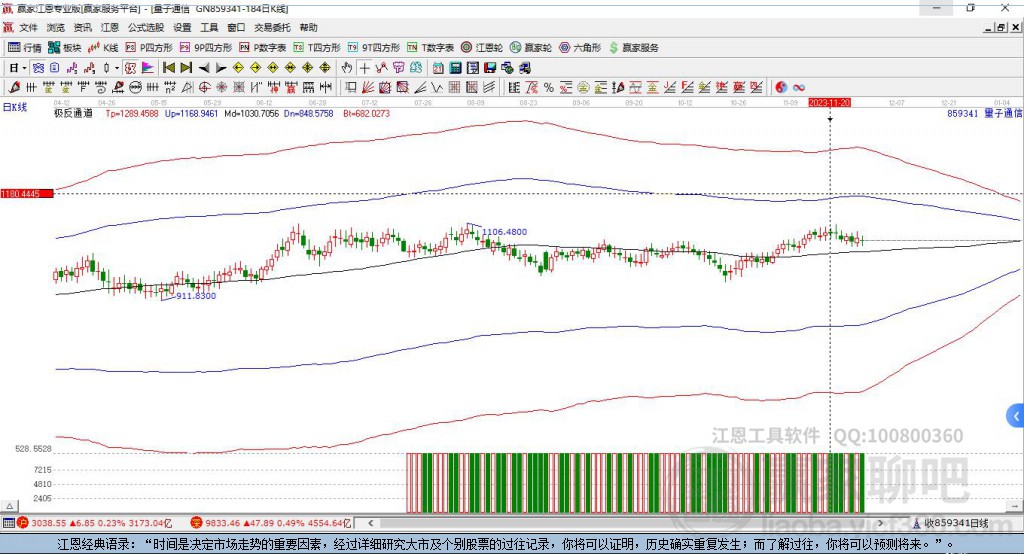Click the bottom-left up-triangle expander
This screenshot has height=554, width=1024.
(10, 506)
